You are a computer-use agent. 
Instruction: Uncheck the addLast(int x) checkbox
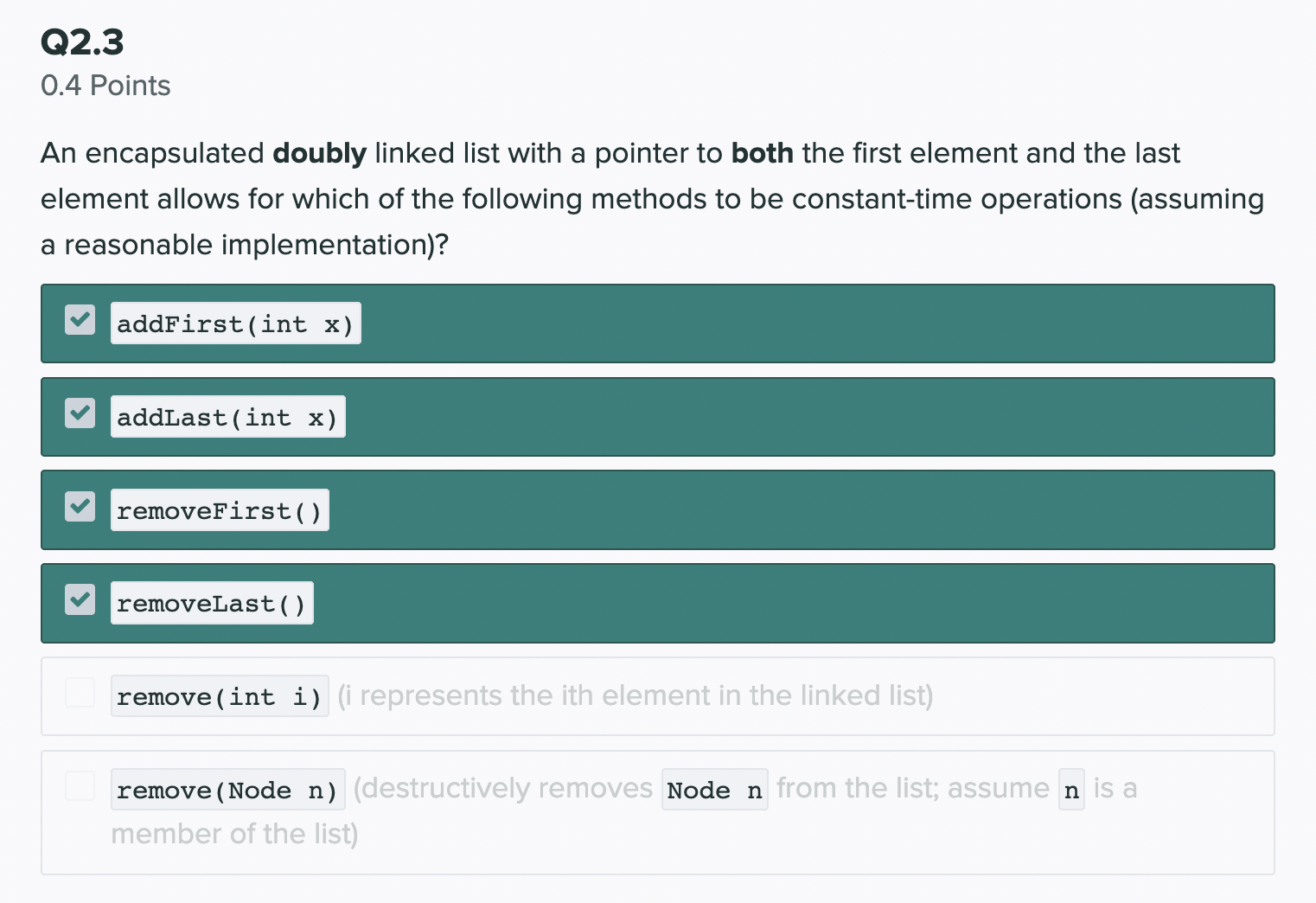(x=80, y=413)
